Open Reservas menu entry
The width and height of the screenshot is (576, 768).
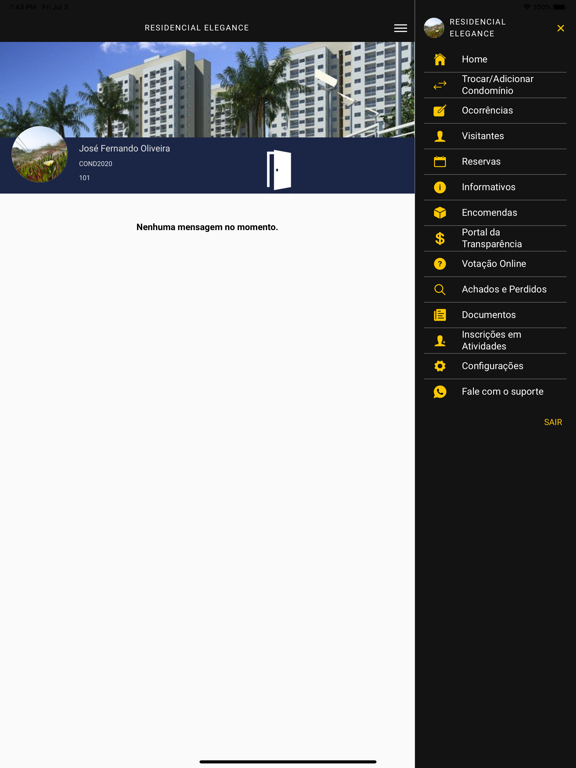(x=481, y=161)
